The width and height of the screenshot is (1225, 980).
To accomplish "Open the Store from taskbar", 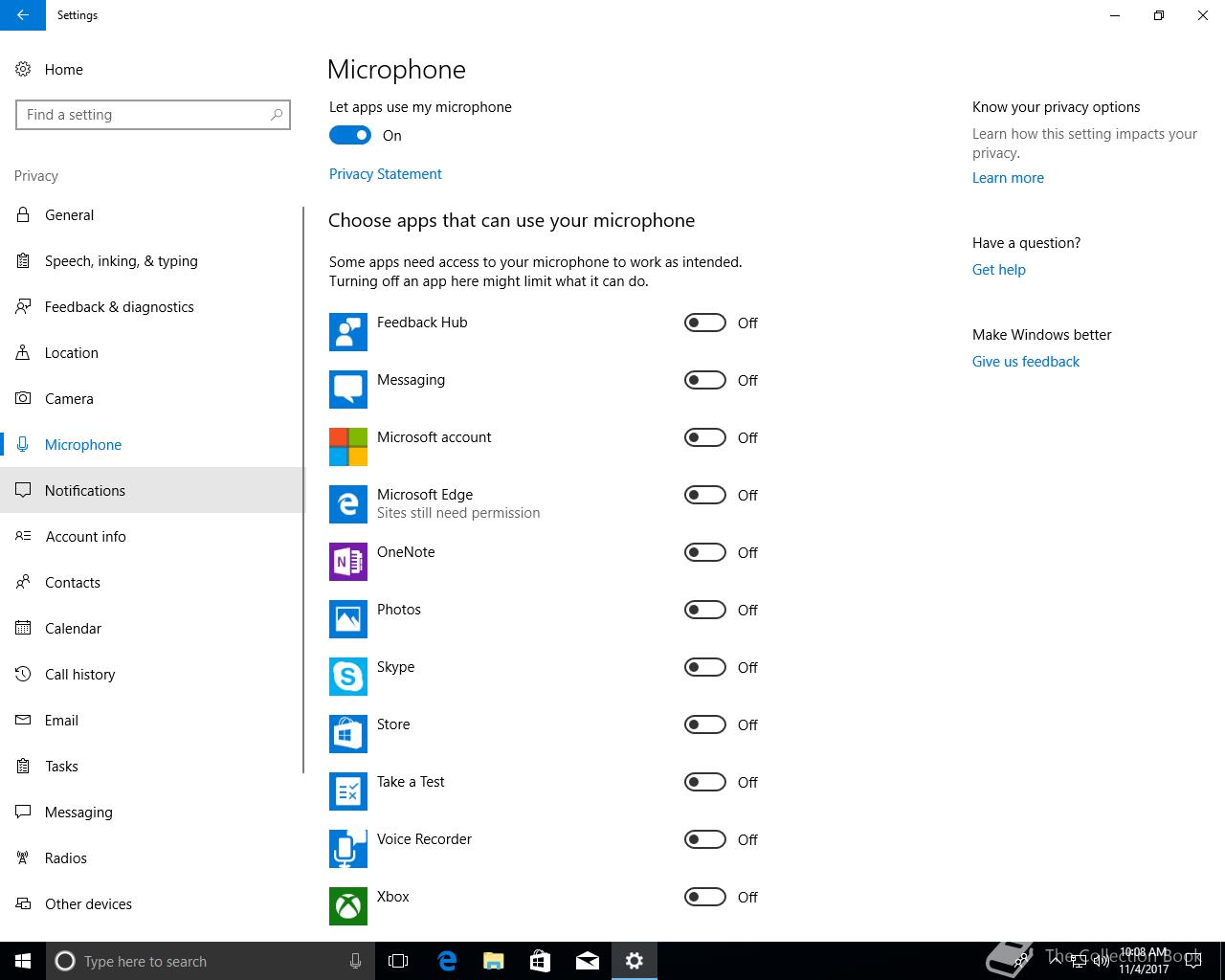I will (x=541, y=961).
